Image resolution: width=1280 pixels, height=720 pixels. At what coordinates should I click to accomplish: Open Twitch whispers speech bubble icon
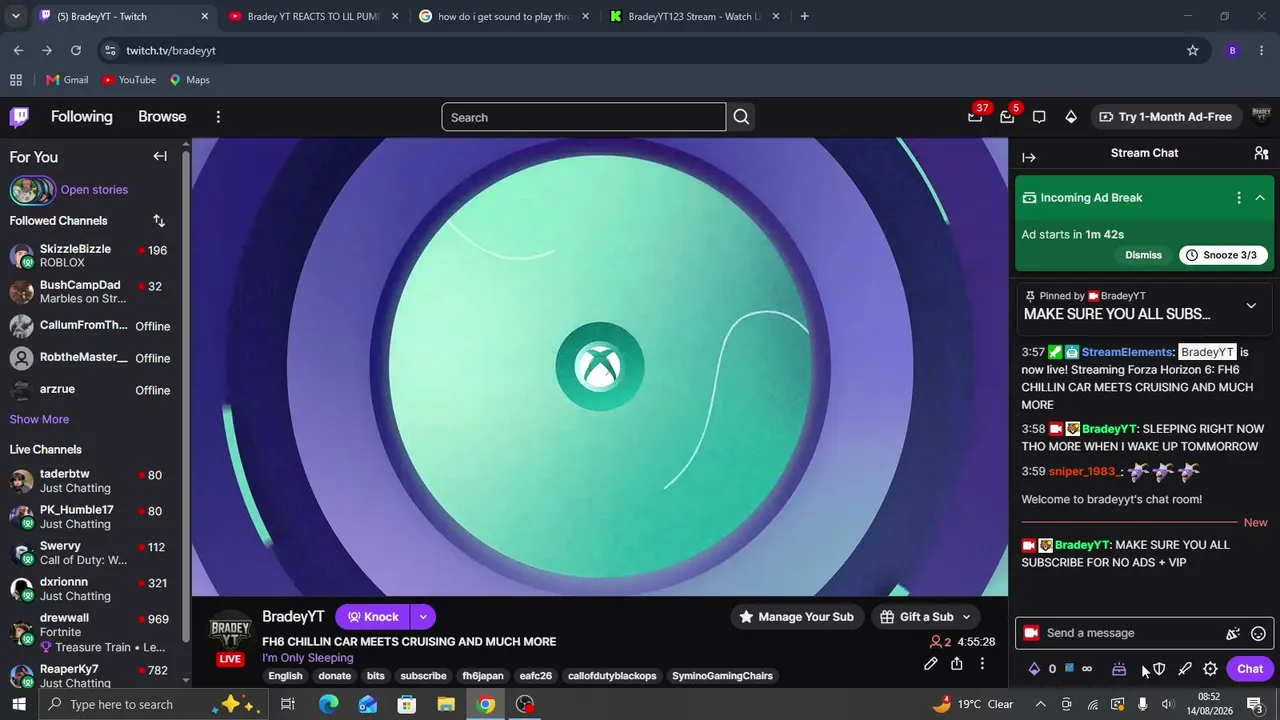pyautogui.click(x=1039, y=117)
